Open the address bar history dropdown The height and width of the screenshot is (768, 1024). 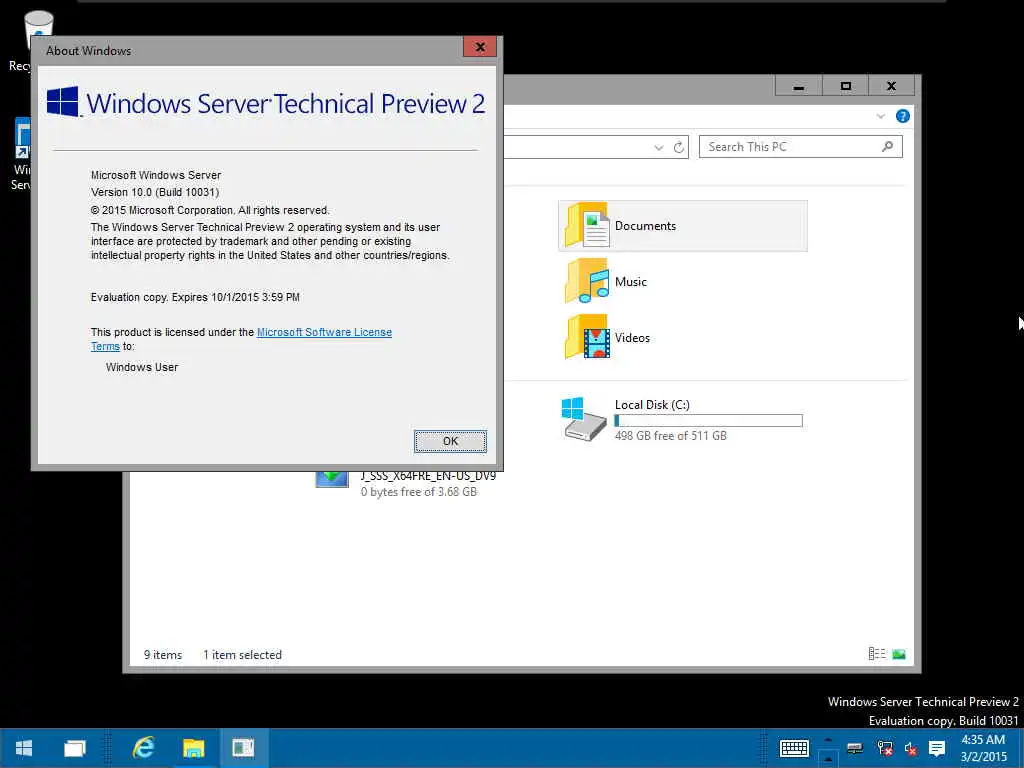coord(658,148)
